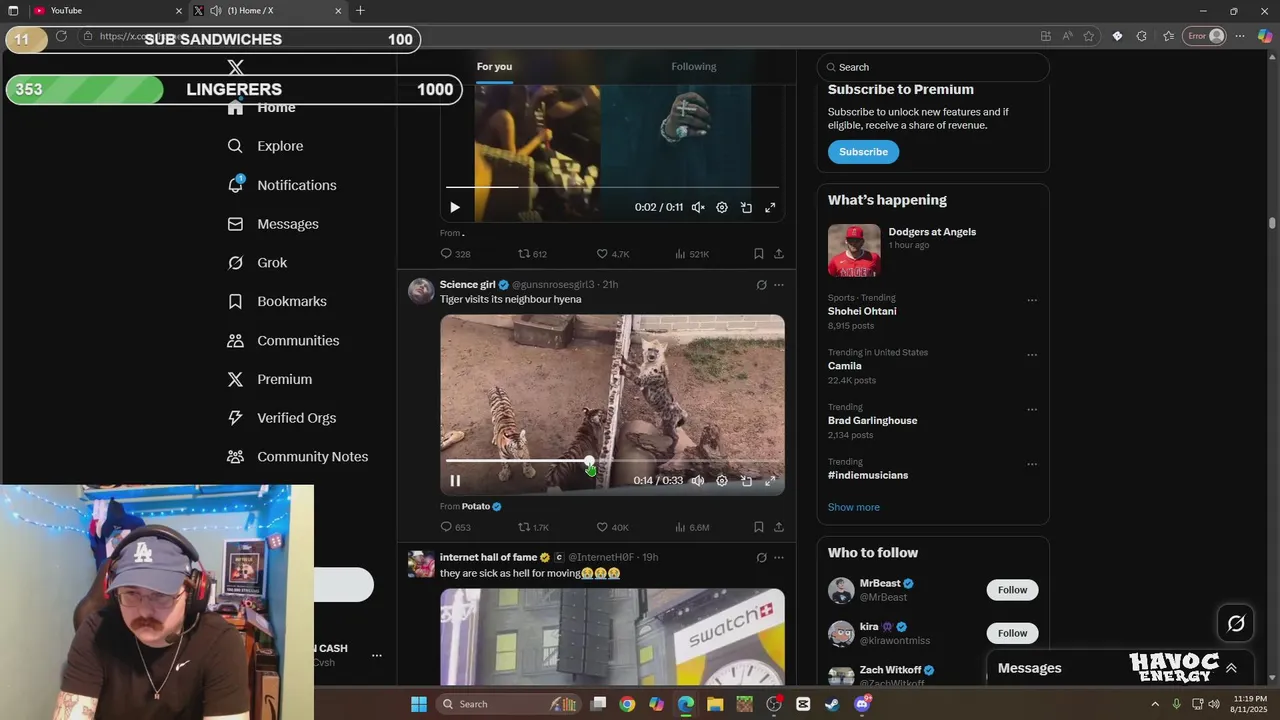Reply to the Science girl post
The image size is (1280, 720).
coord(455,527)
